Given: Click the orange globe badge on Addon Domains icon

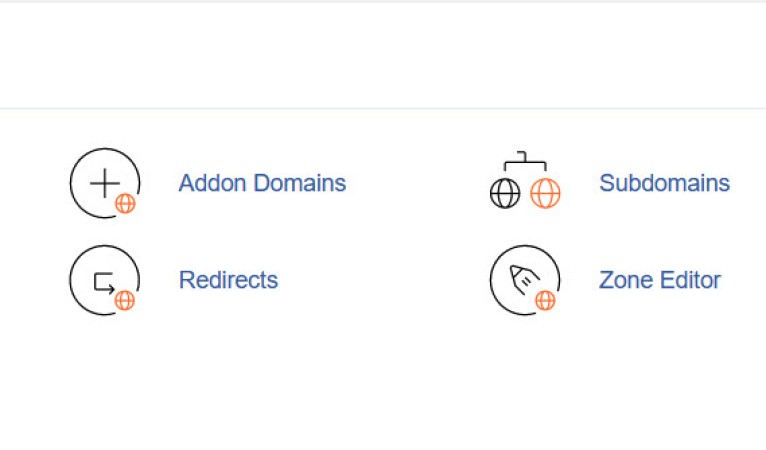Looking at the screenshot, I should 125,203.
